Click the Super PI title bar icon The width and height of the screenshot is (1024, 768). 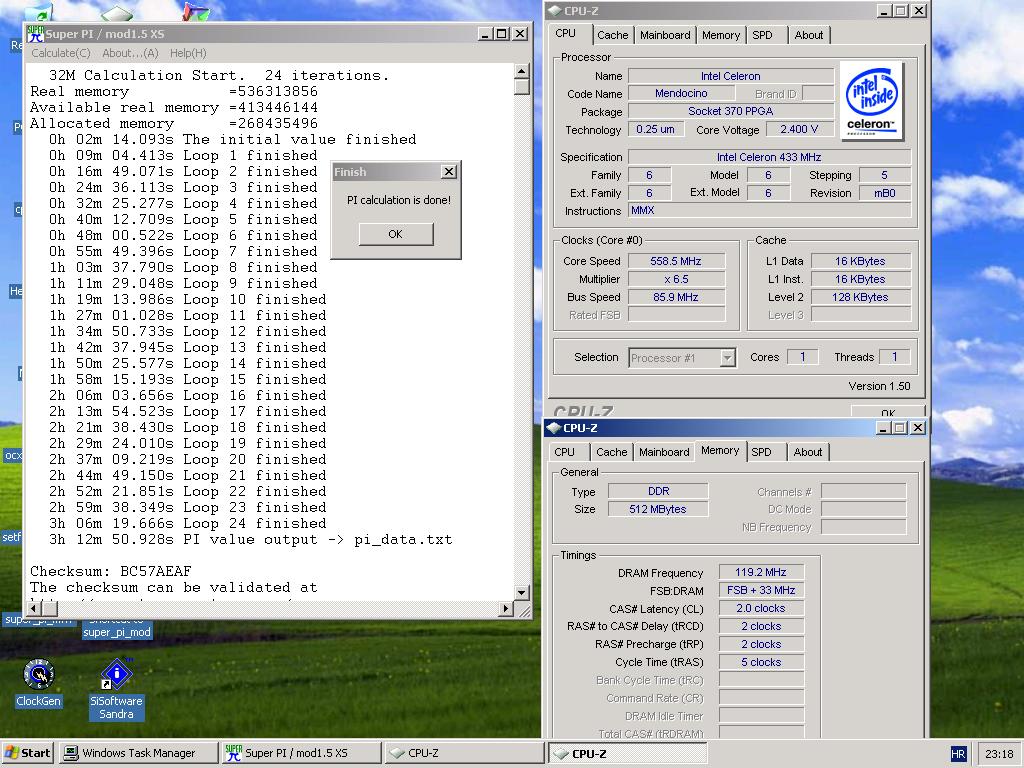click(35, 33)
